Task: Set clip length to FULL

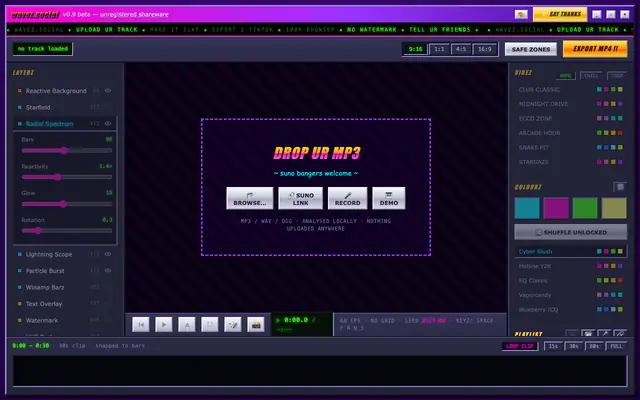Action: tap(616, 346)
